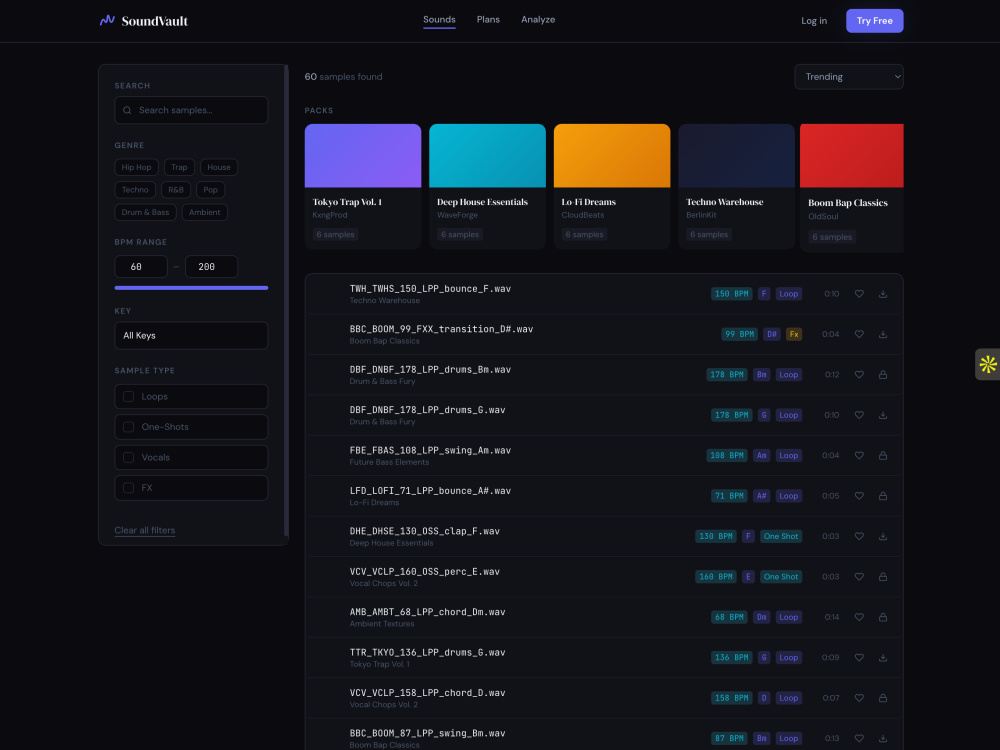Screen dimensions: 1000x750
Task: Favorite LFD_LOFI_71_LPP_bounce_A#.wav
Action: pyautogui.click(x=859, y=496)
